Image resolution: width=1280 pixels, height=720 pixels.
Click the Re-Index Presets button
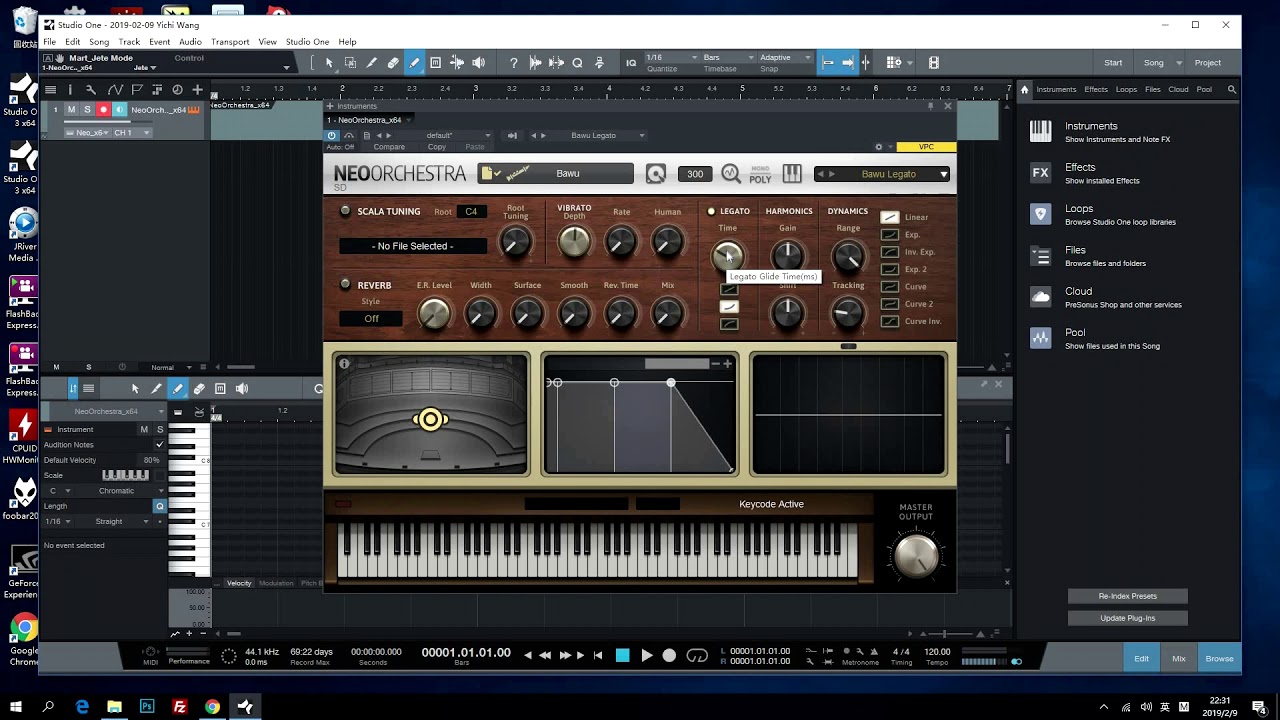click(1127, 596)
